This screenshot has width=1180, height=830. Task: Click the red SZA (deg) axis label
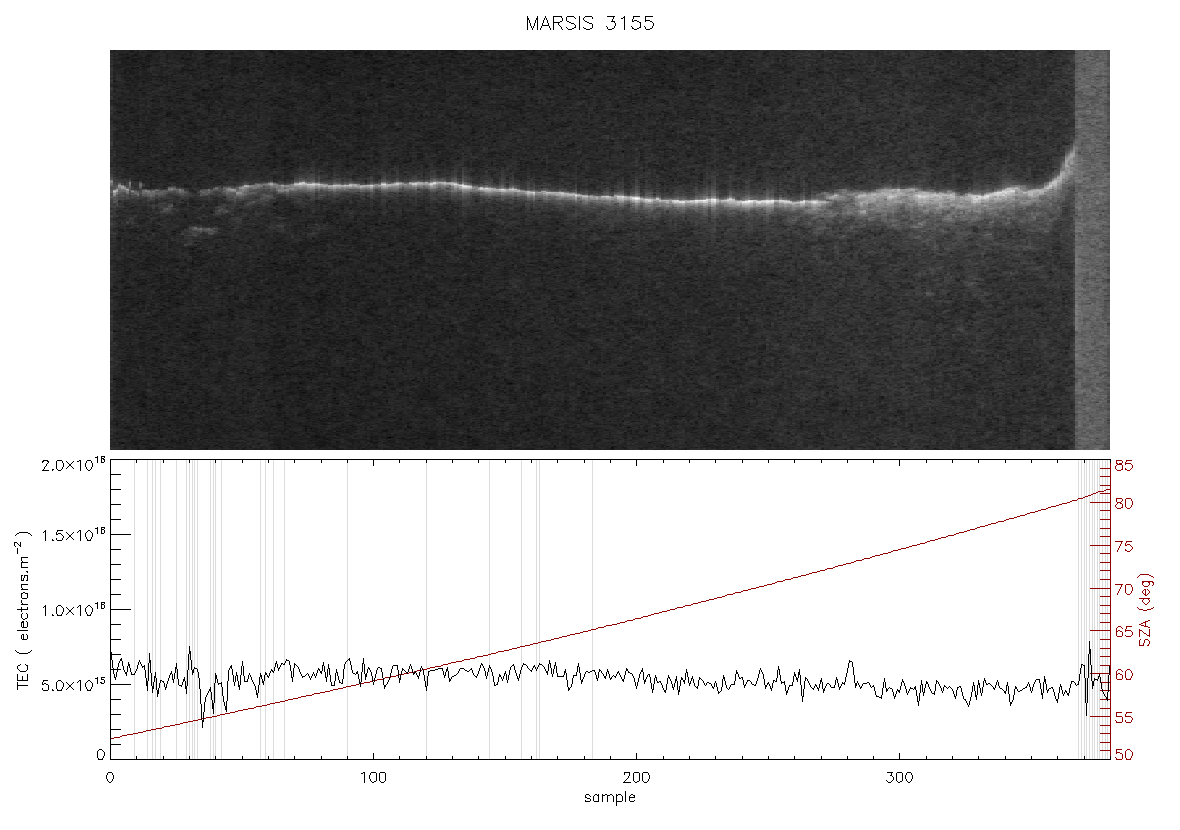1145,610
